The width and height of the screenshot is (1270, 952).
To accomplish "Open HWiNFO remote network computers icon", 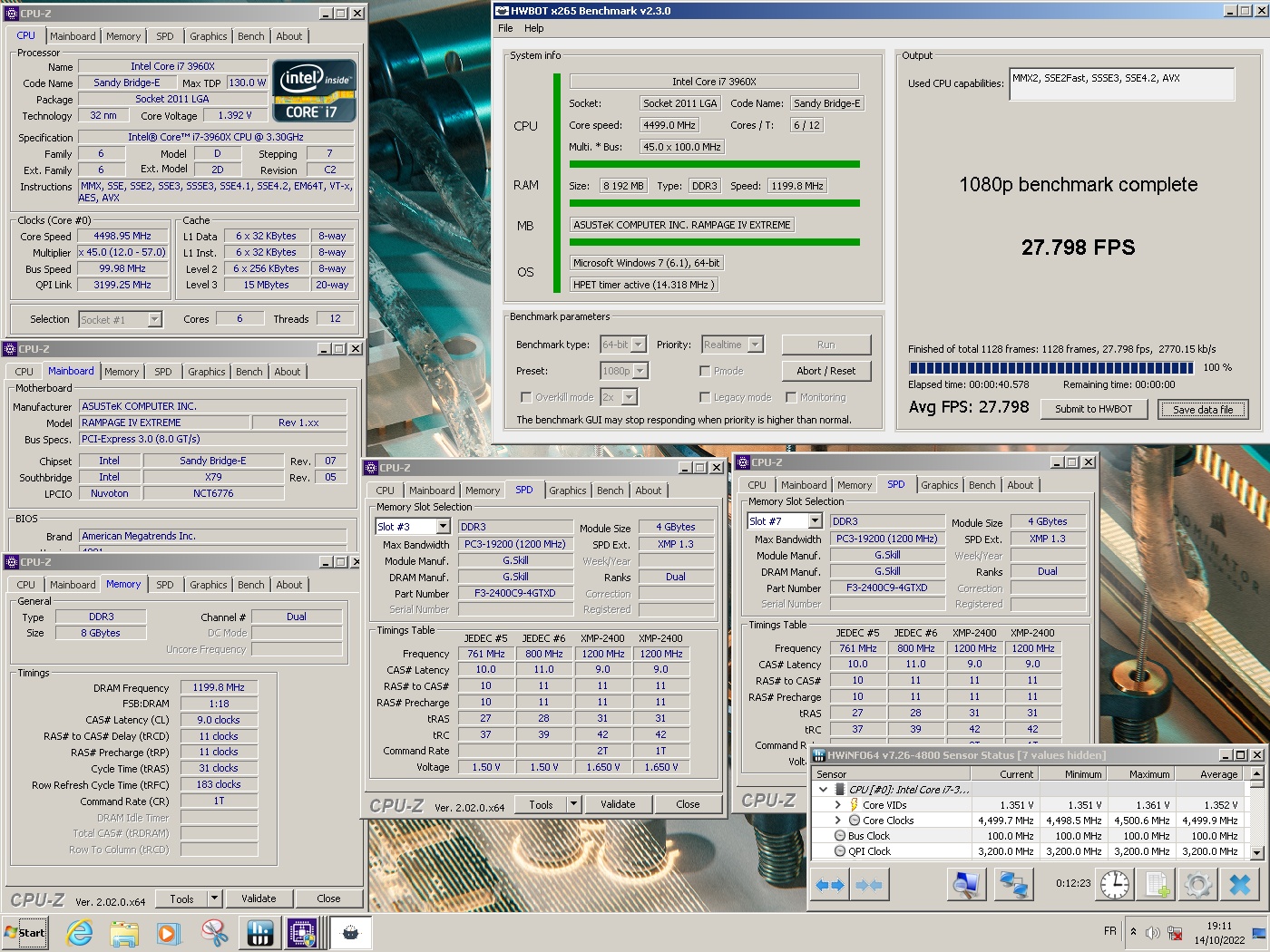I will 1012,885.
